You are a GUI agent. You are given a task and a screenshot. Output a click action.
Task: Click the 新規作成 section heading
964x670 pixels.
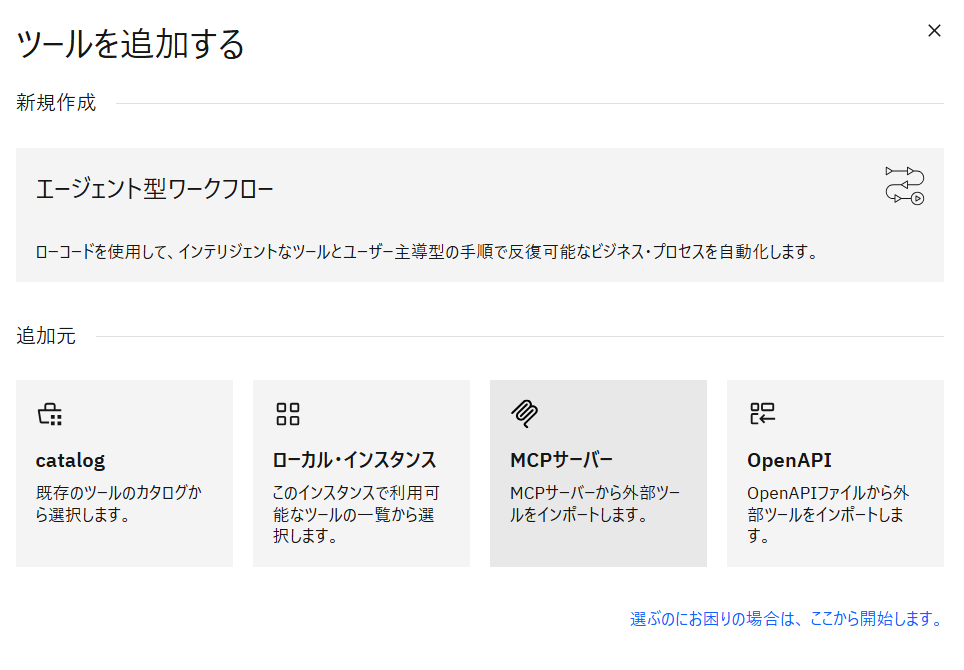click(56, 103)
